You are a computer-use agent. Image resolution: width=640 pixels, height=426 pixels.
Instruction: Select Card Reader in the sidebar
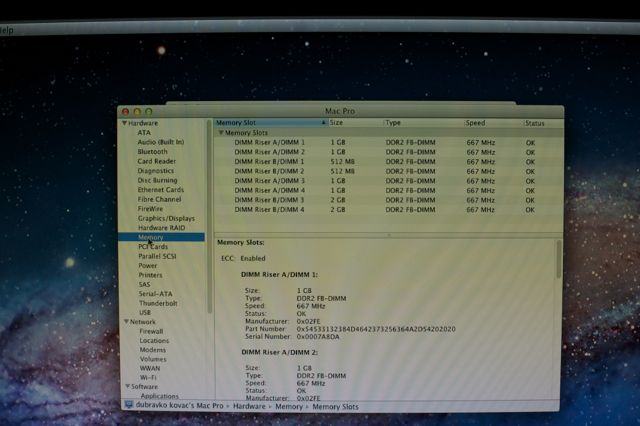click(x=157, y=161)
